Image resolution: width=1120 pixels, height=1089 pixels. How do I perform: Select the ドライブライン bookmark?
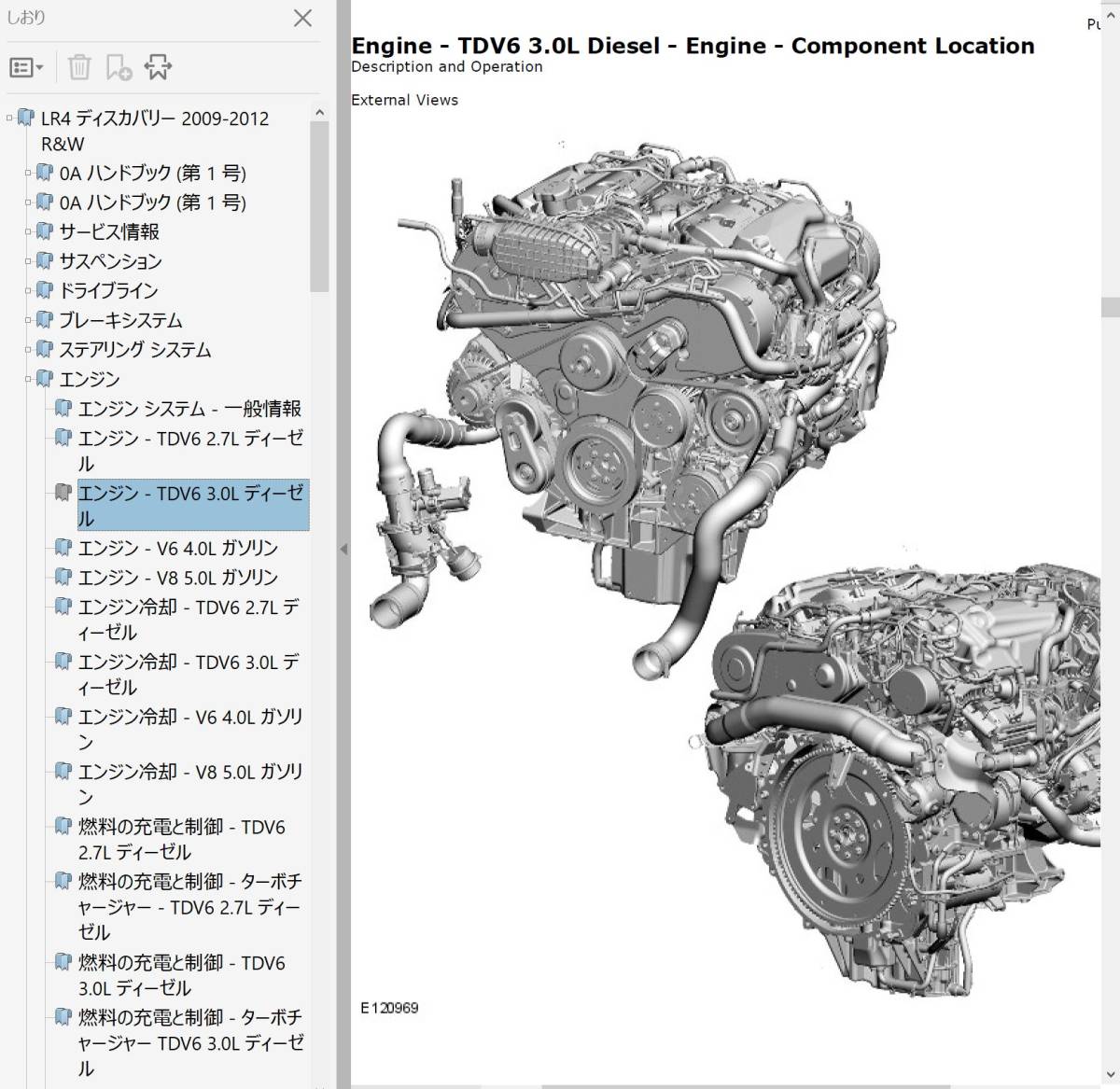point(108,290)
